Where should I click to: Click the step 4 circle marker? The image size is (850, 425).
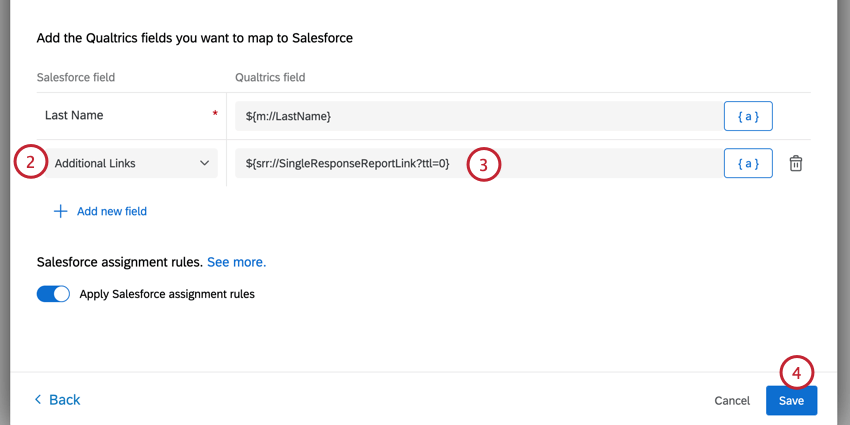pyautogui.click(x=796, y=373)
